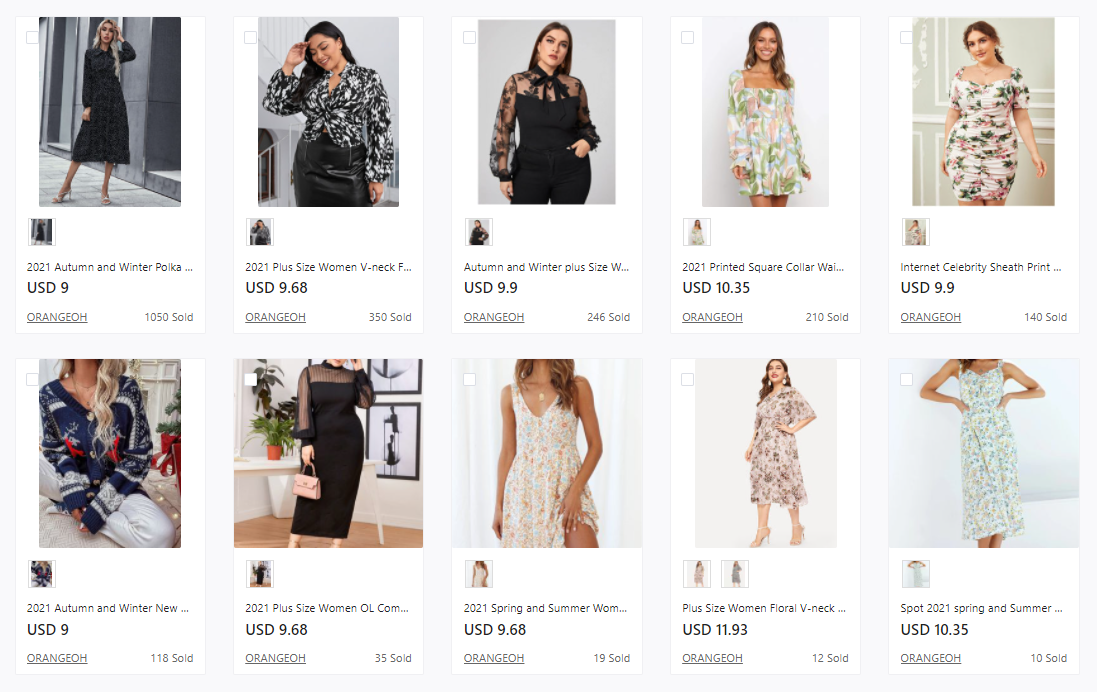Screen dimensions: 1097x692
Task: Select the checkbox on the Printed Square Collar dress
Action: click(687, 38)
